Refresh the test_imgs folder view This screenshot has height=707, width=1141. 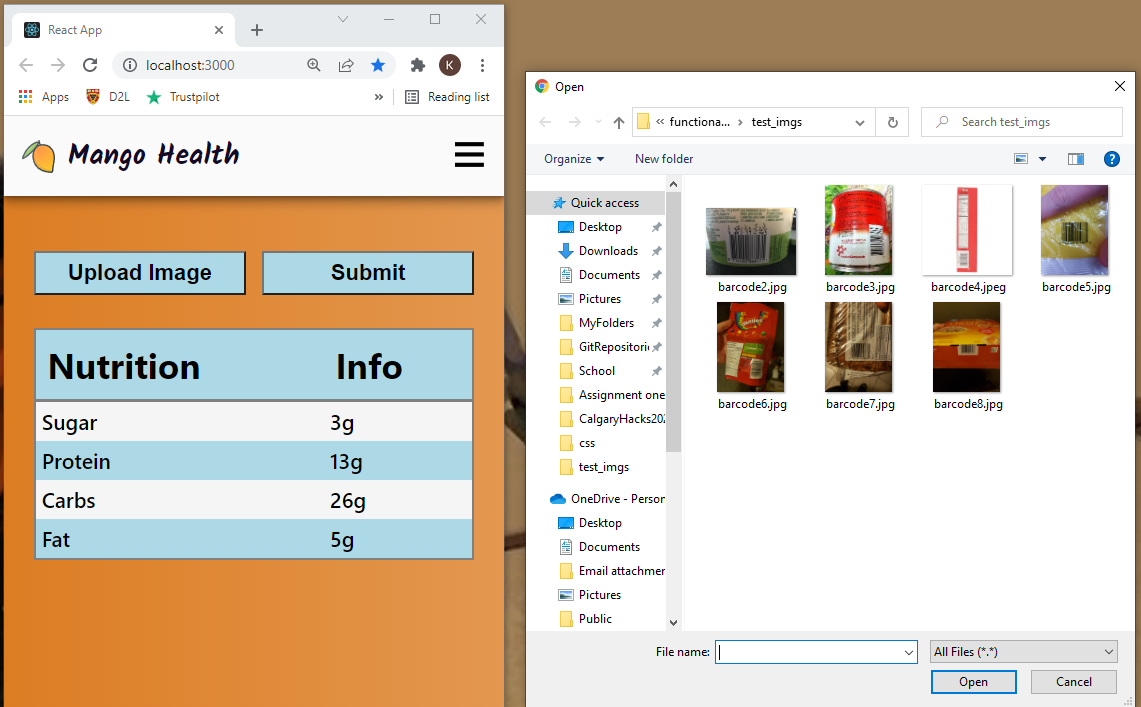[893, 122]
